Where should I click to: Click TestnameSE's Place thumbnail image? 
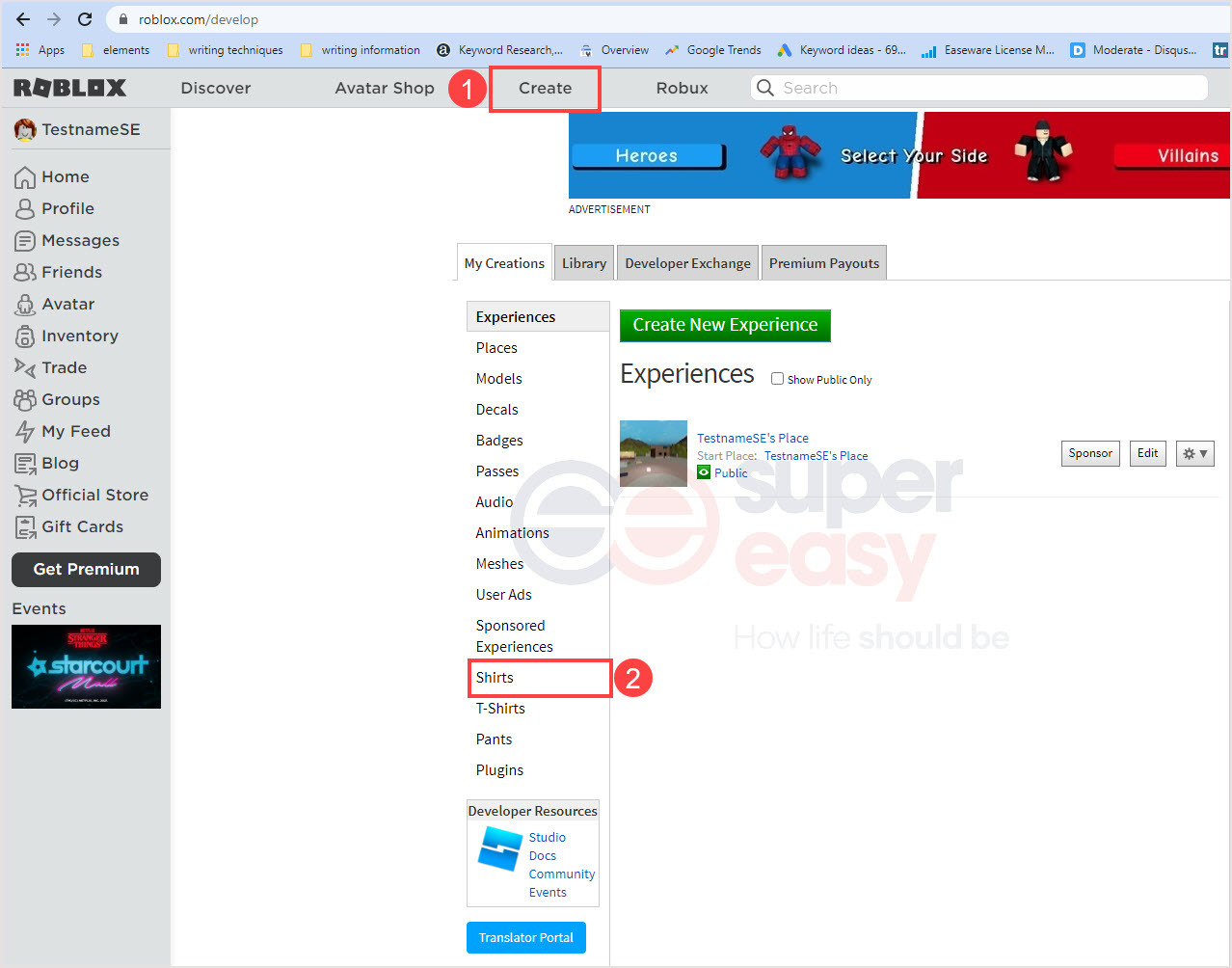pos(654,453)
